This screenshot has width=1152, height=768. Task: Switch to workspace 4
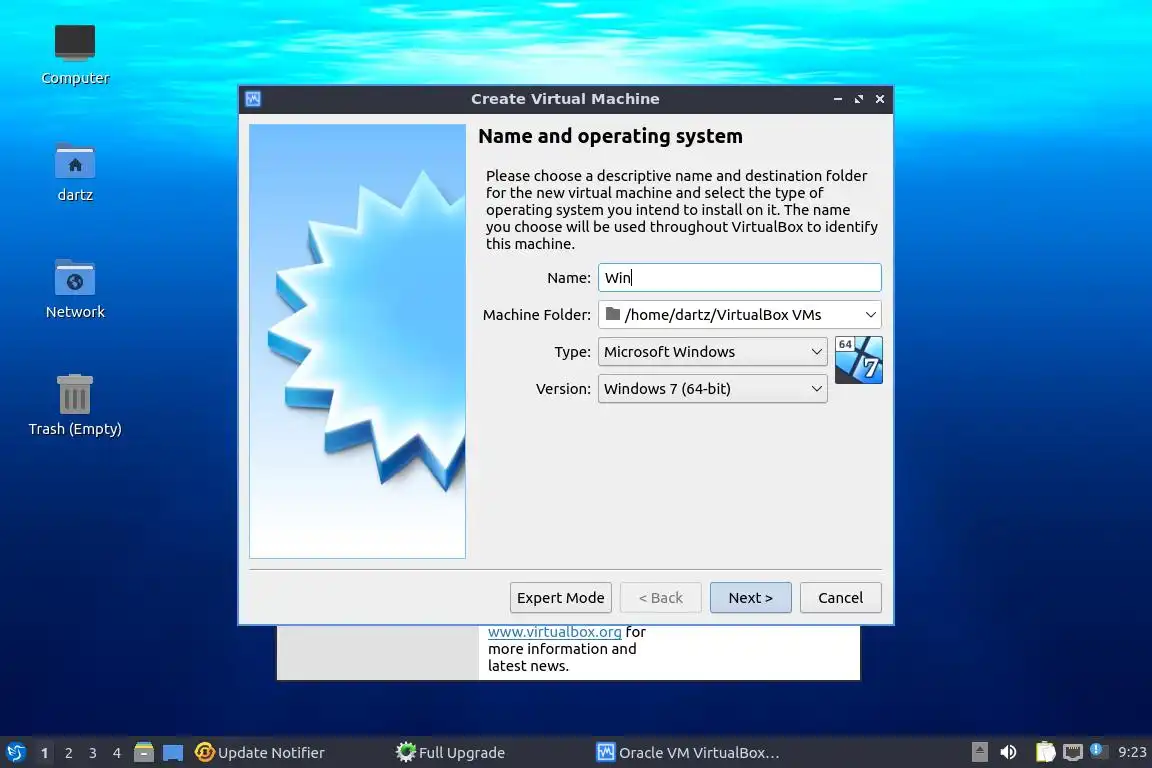117,753
